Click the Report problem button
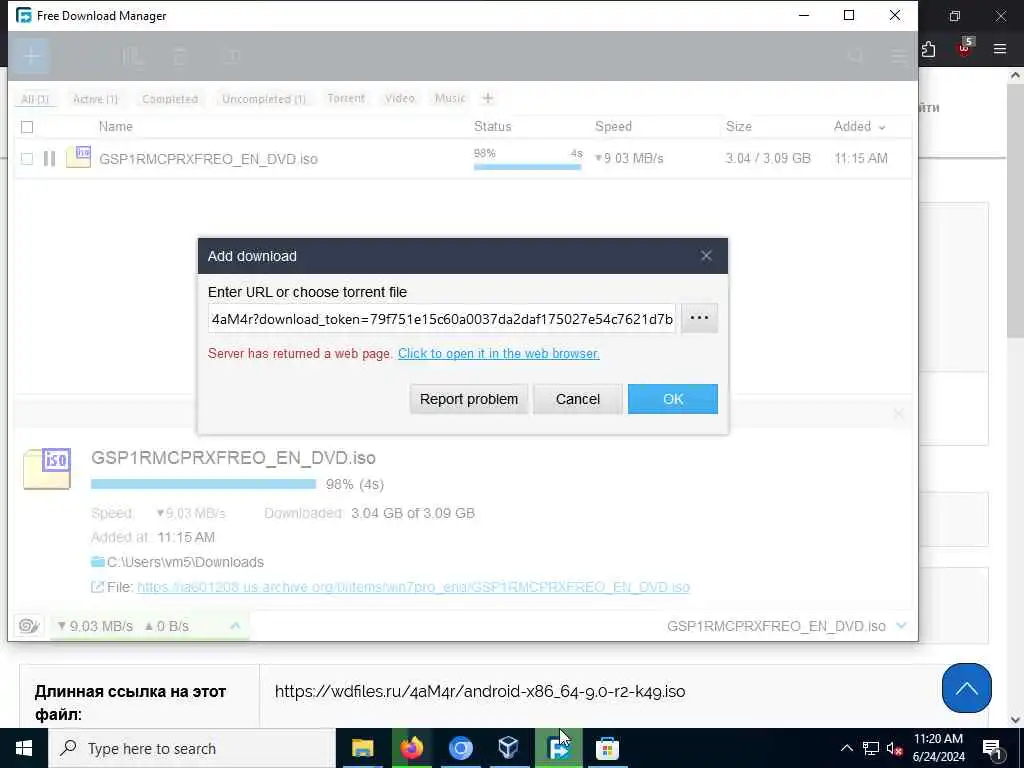Screen dimensions: 1024x768 pyautogui.click(x=469, y=399)
